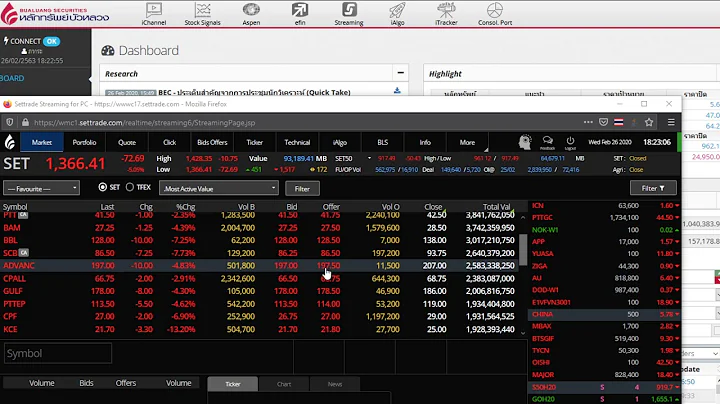720x404 pixels.
Task: Switch to the News panel tab
Action: [335, 384]
